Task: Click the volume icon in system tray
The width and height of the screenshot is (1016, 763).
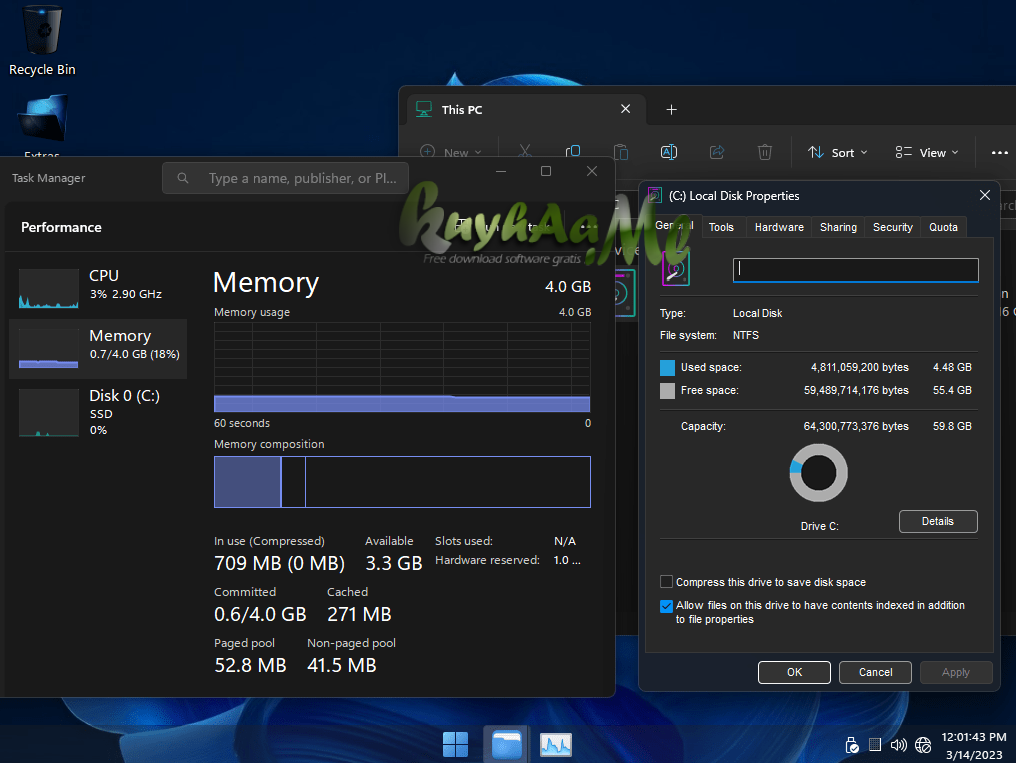Action: pyautogui.click(x=898, y=745)
